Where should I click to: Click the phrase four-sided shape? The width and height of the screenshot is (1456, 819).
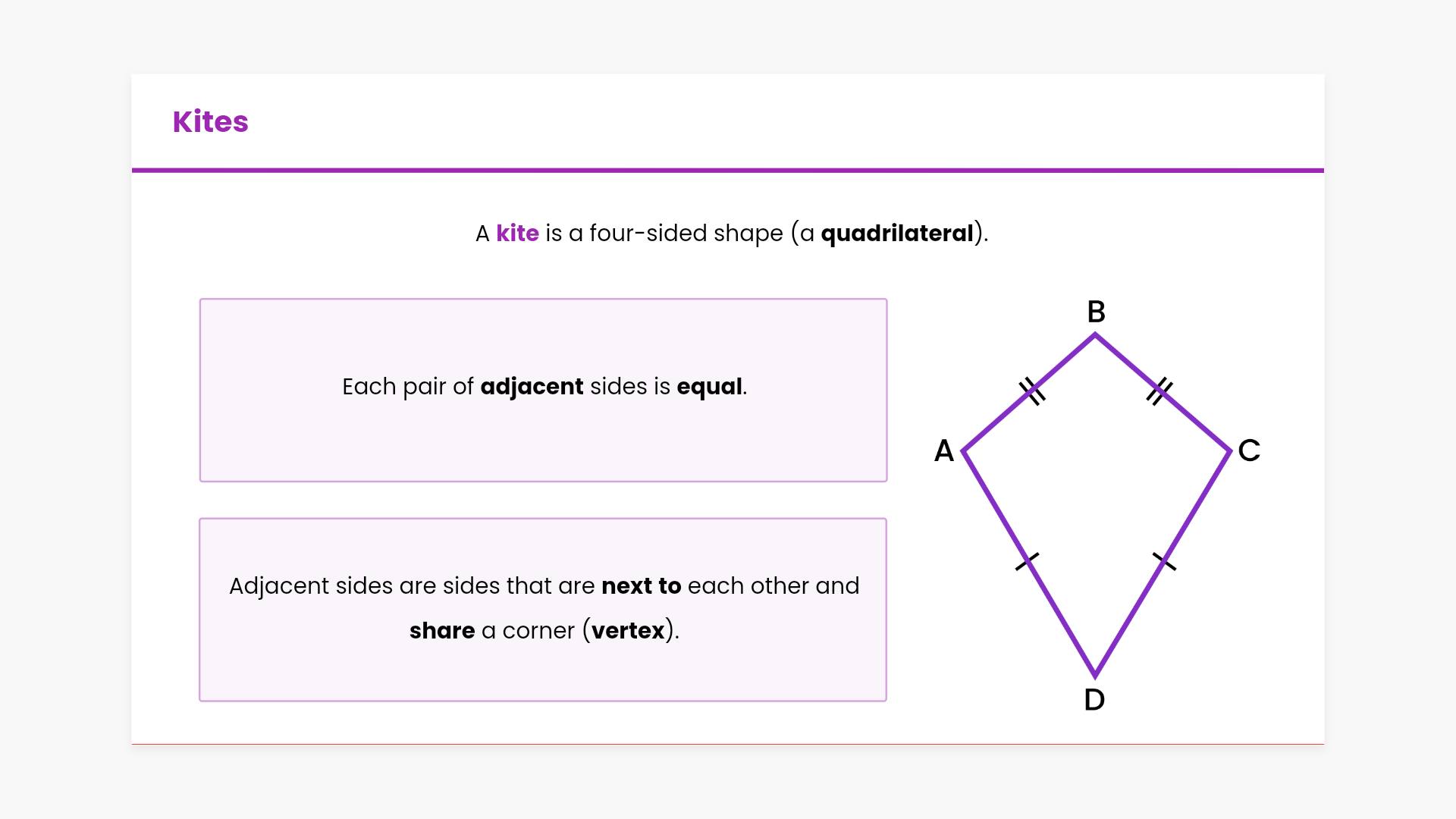tap(686, 233)
